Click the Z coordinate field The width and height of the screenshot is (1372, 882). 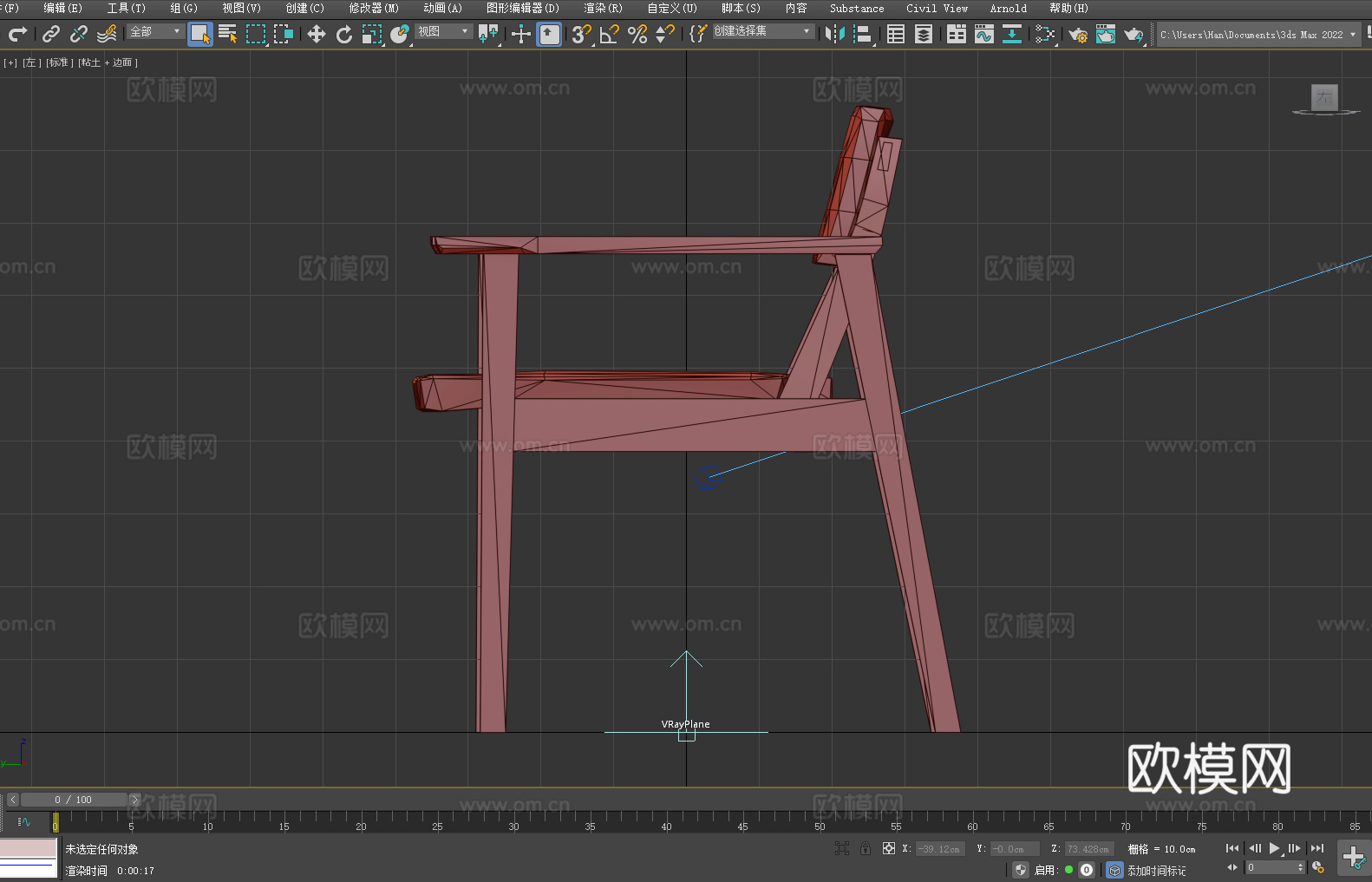1088,849
